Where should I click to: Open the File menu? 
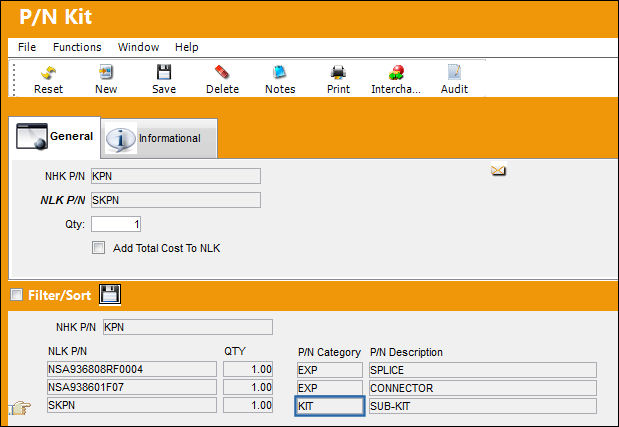27,47
